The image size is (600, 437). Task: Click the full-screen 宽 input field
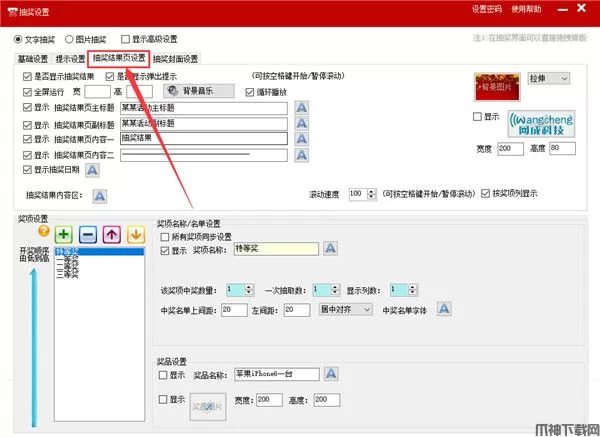pos(97,92)
